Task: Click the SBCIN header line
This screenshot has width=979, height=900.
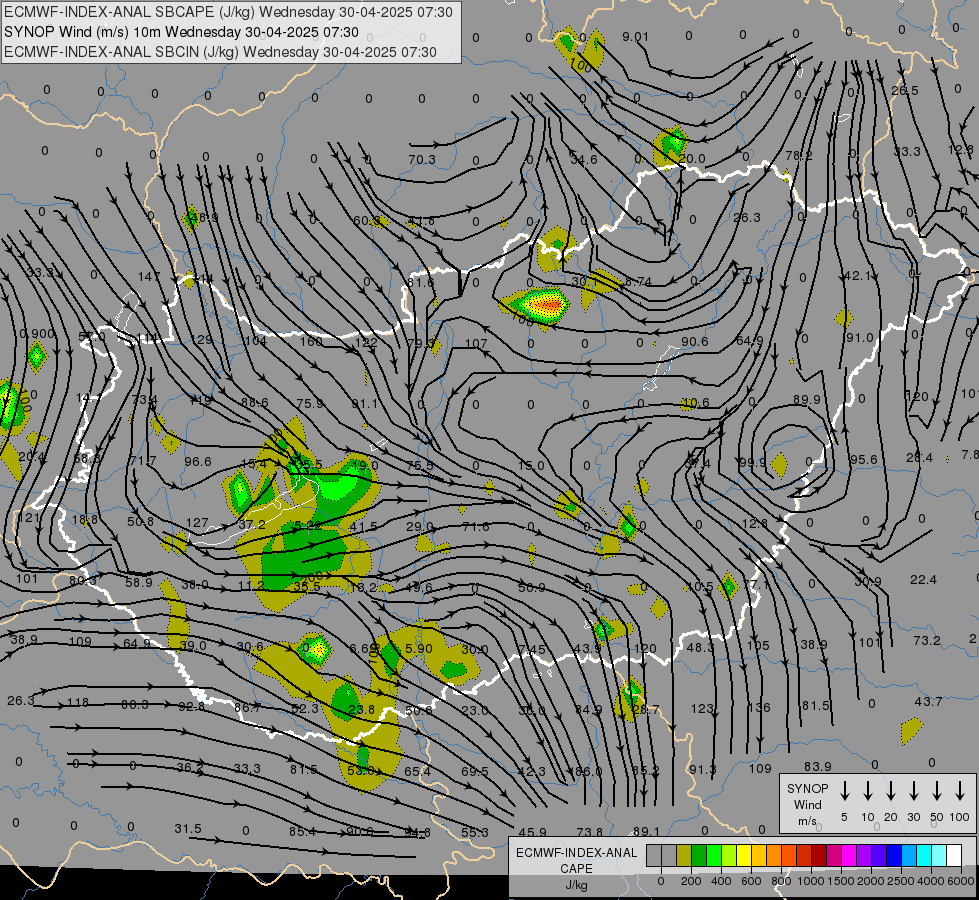Action: 220,52
